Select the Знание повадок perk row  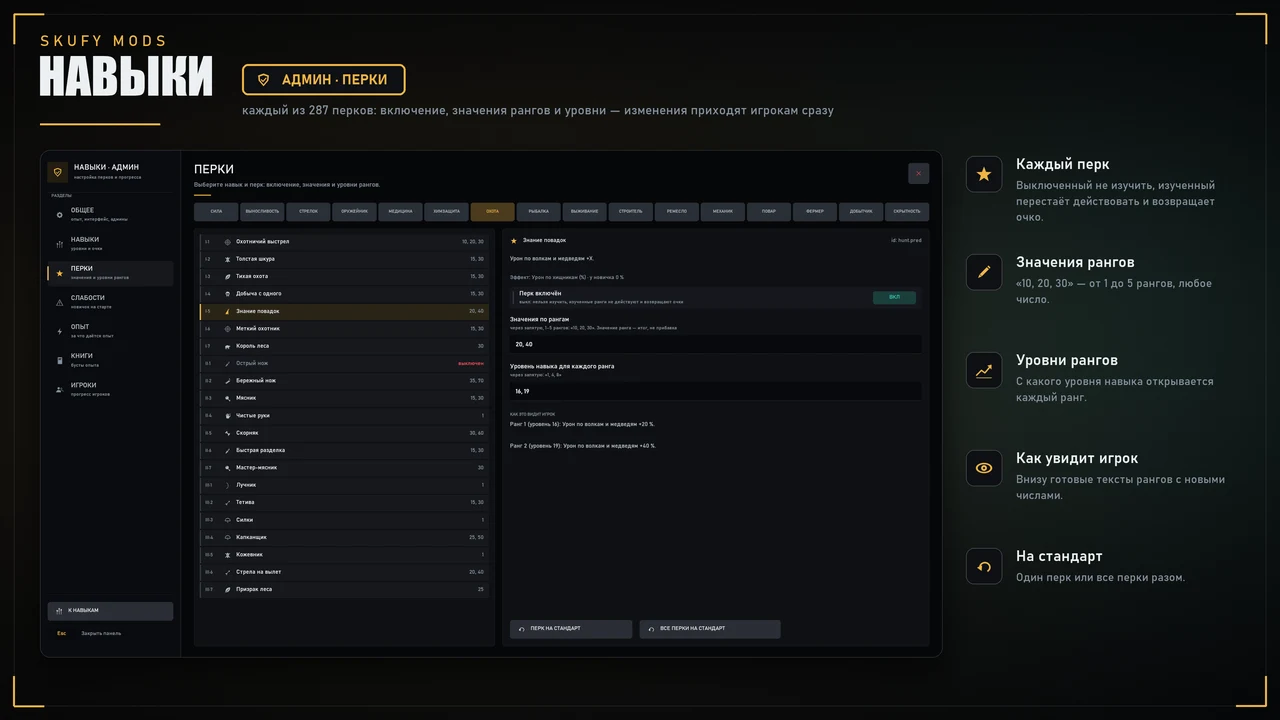point(345,311)
